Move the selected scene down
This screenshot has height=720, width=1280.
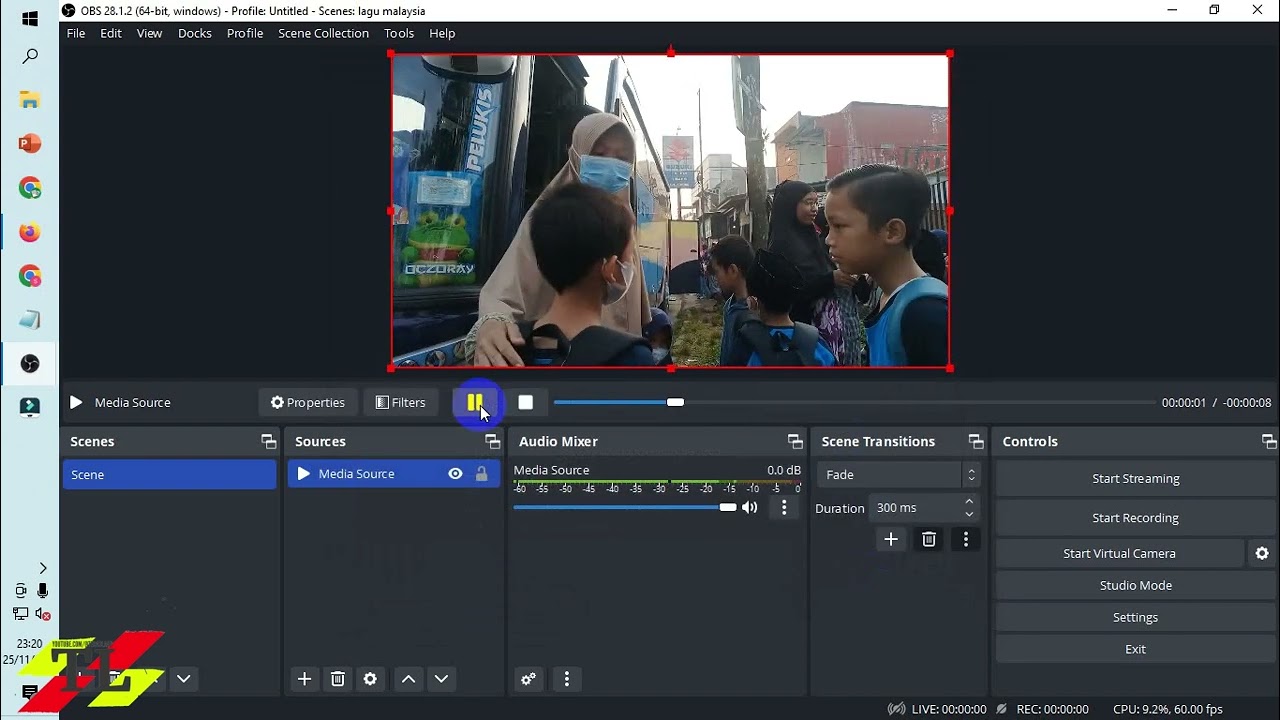coord(183,679)
